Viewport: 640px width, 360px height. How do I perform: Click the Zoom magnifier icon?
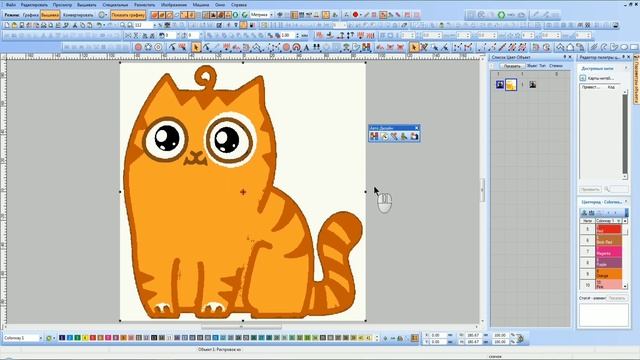click(122, 25)
